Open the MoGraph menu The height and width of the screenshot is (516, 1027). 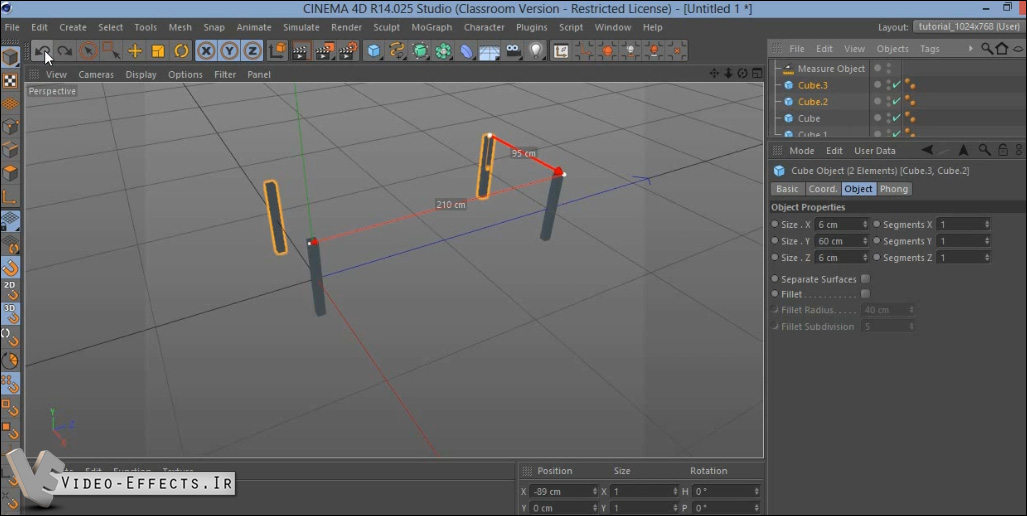coord(432,27)
